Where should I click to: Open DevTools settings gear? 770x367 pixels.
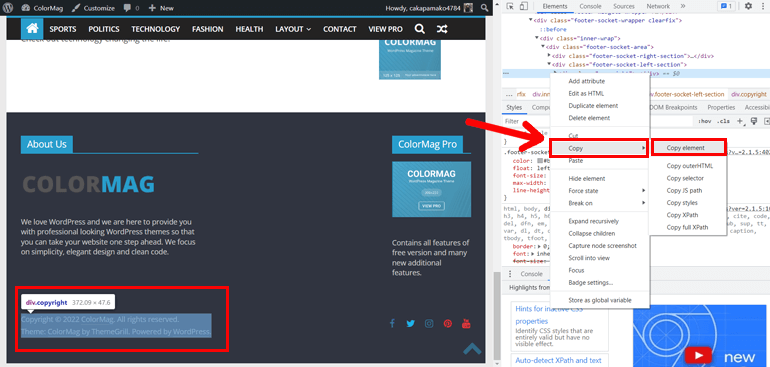748,6
